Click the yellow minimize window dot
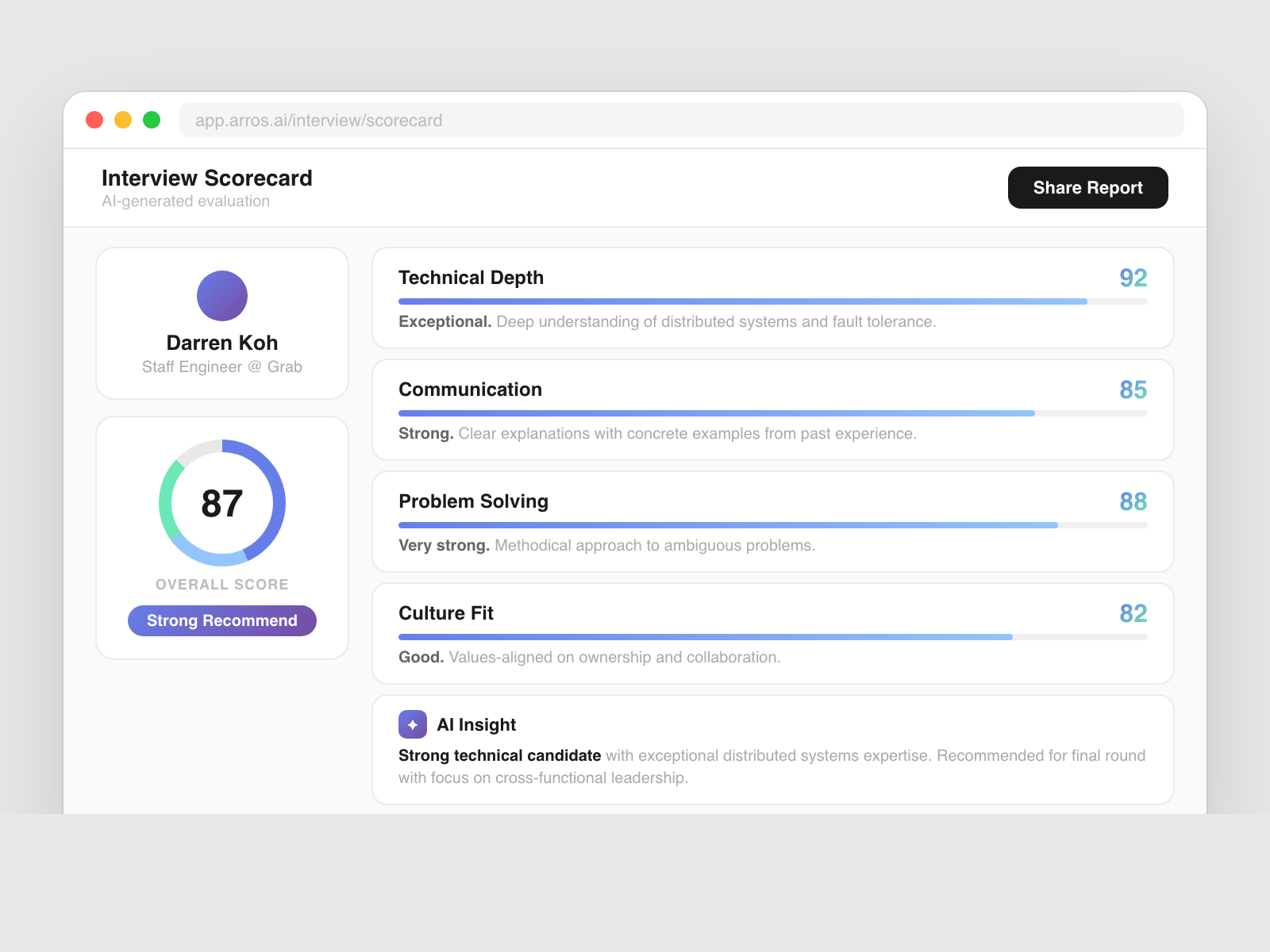Image resolution: width=1270 pixels, height=952 pixels. (x=123, y=120)
